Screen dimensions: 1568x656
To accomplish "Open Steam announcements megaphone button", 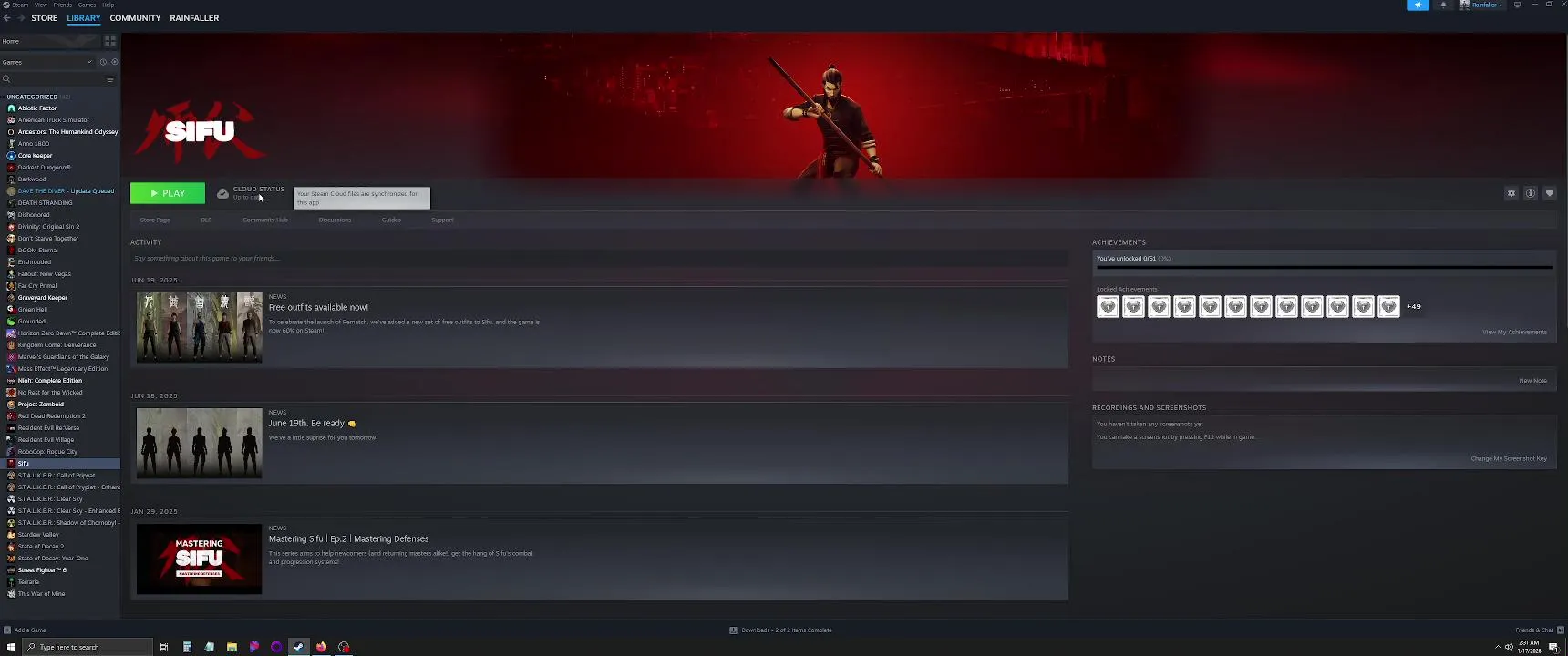I will (x=1418, y=5).
